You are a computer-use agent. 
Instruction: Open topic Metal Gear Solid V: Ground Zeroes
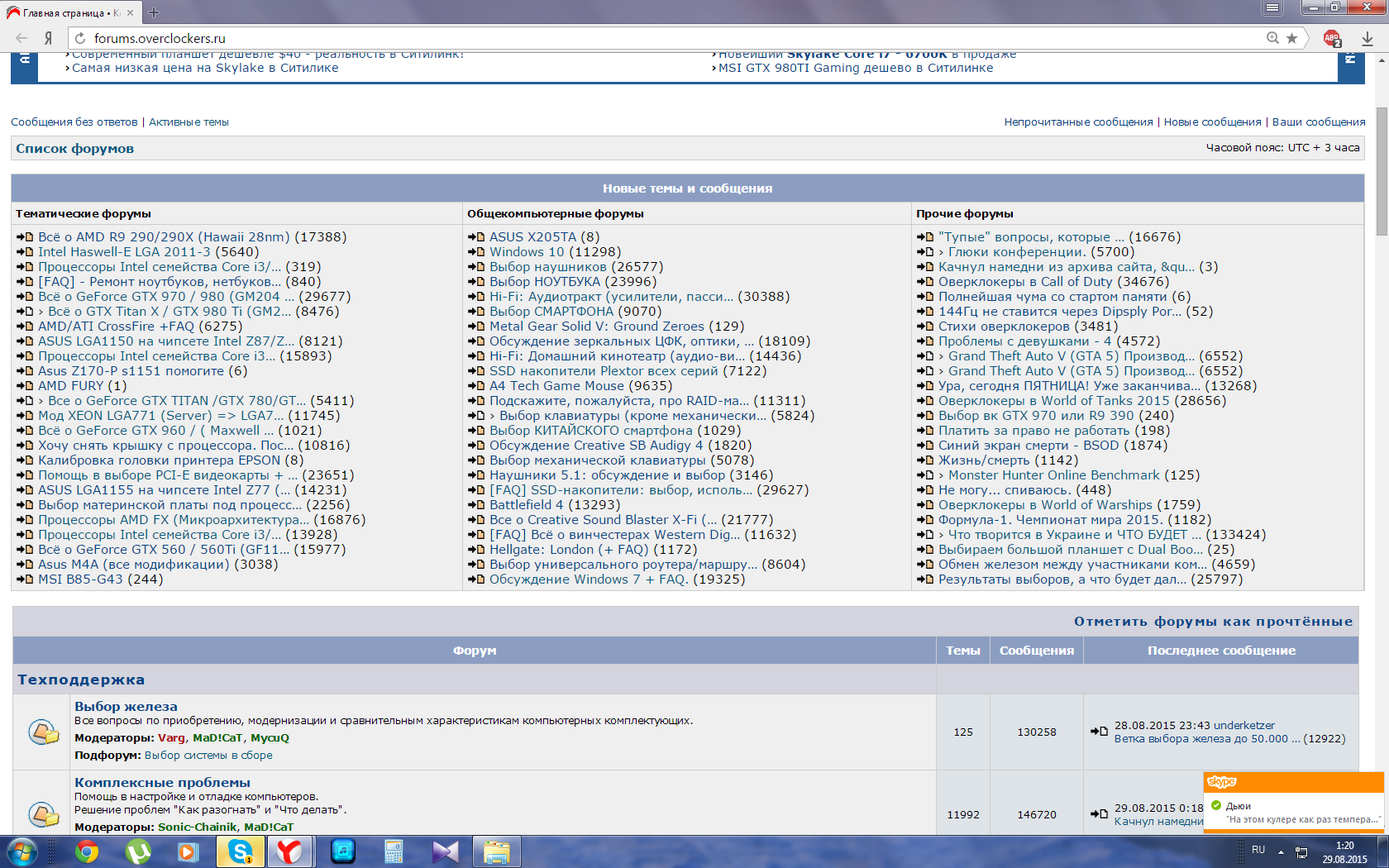click(x=597, y=327)
